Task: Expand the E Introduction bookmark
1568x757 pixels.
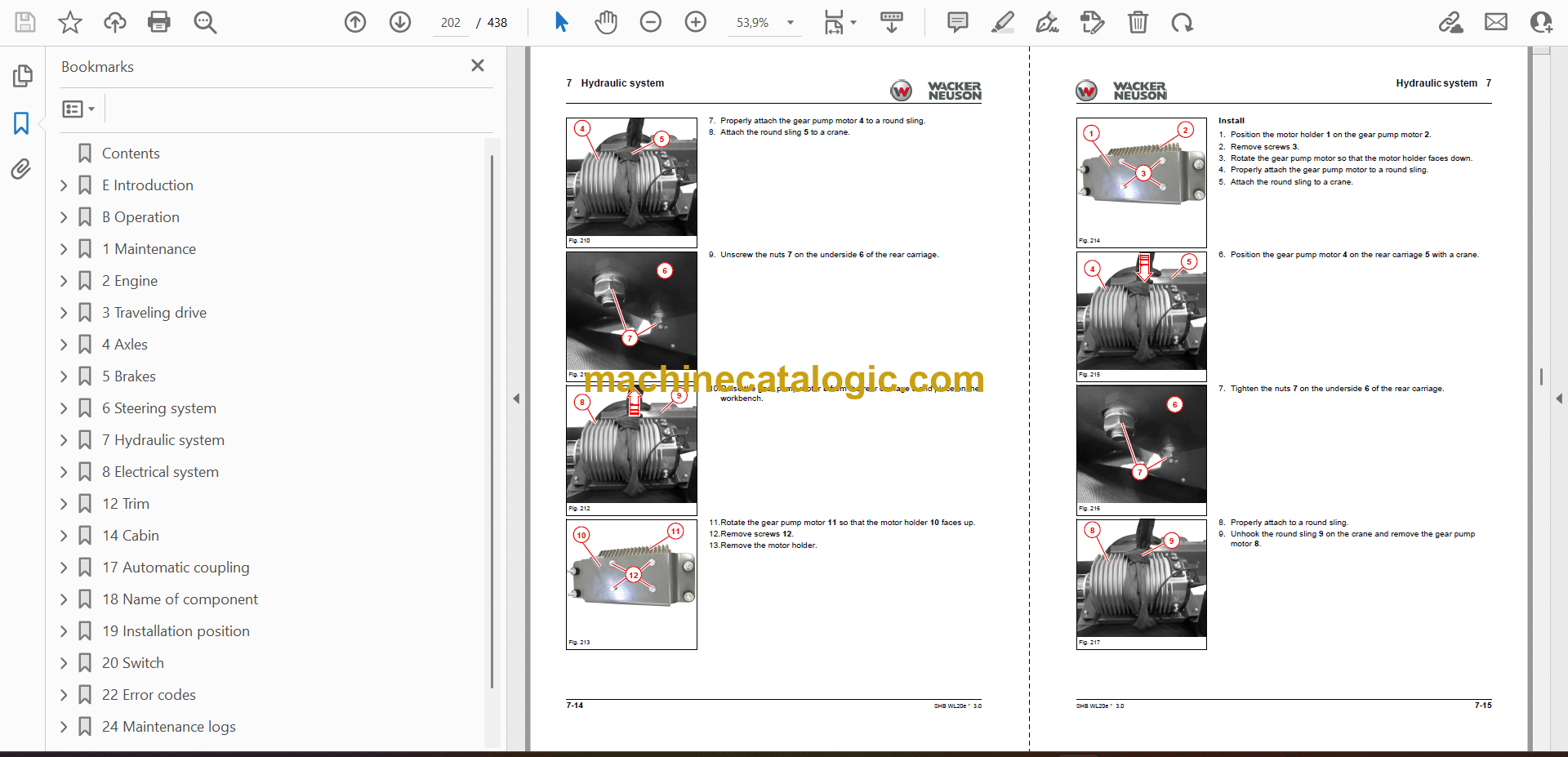Action: 64,185
